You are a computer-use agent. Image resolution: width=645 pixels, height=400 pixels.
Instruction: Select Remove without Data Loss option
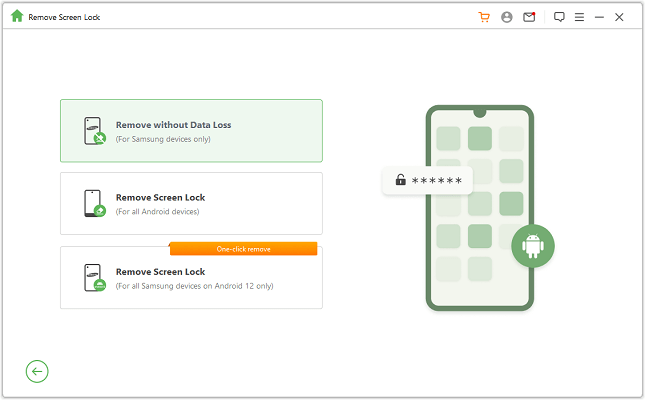click(191, 131)
